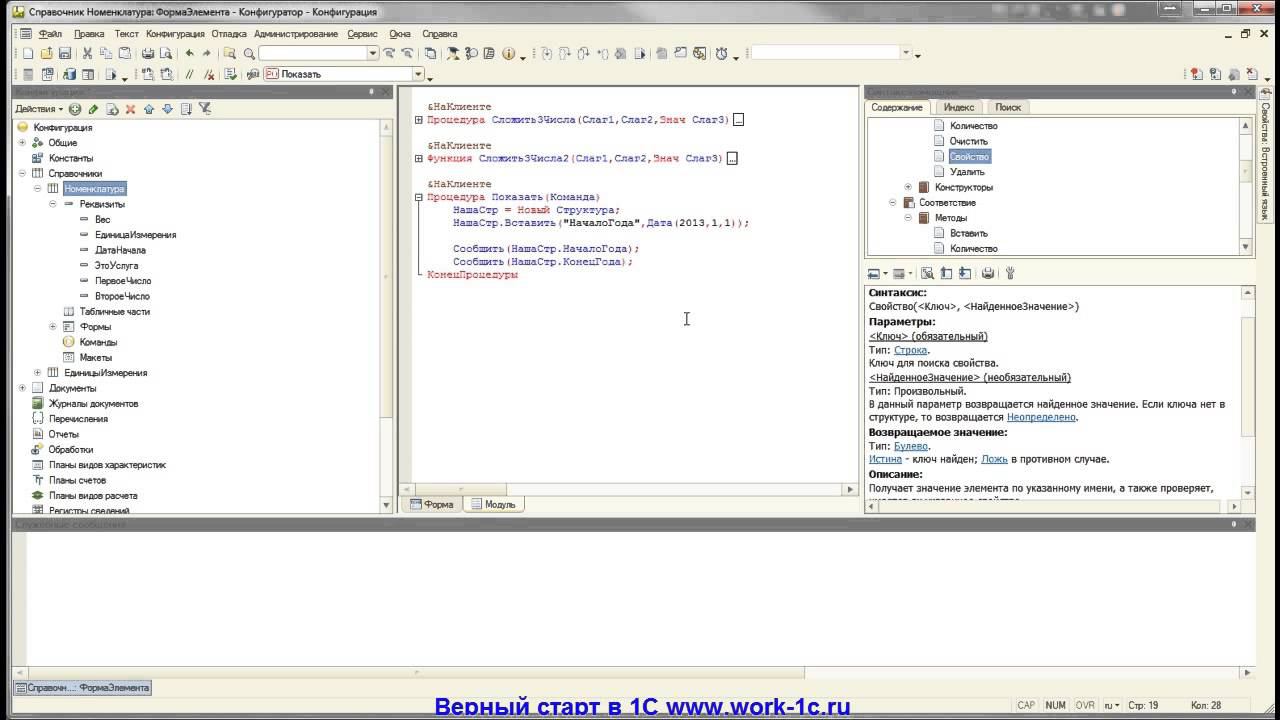Remove comment with the crossed // icon
This screenshot has width=1280, height=720.
click(x=207, y=74)
